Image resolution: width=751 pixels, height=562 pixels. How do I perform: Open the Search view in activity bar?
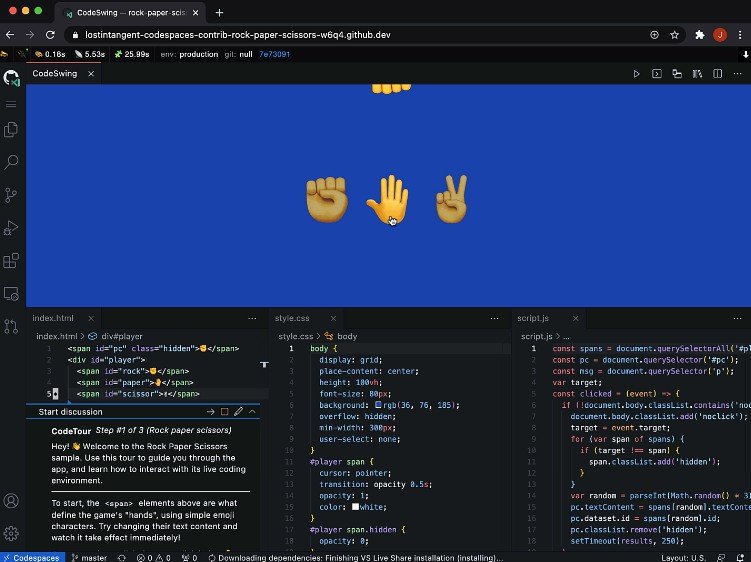11,162
